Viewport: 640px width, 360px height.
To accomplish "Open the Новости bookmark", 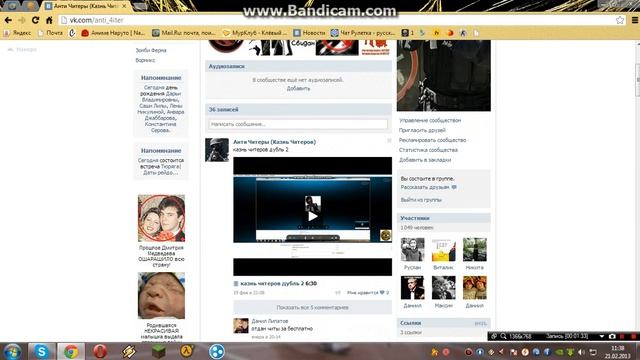I will [309, 33].
